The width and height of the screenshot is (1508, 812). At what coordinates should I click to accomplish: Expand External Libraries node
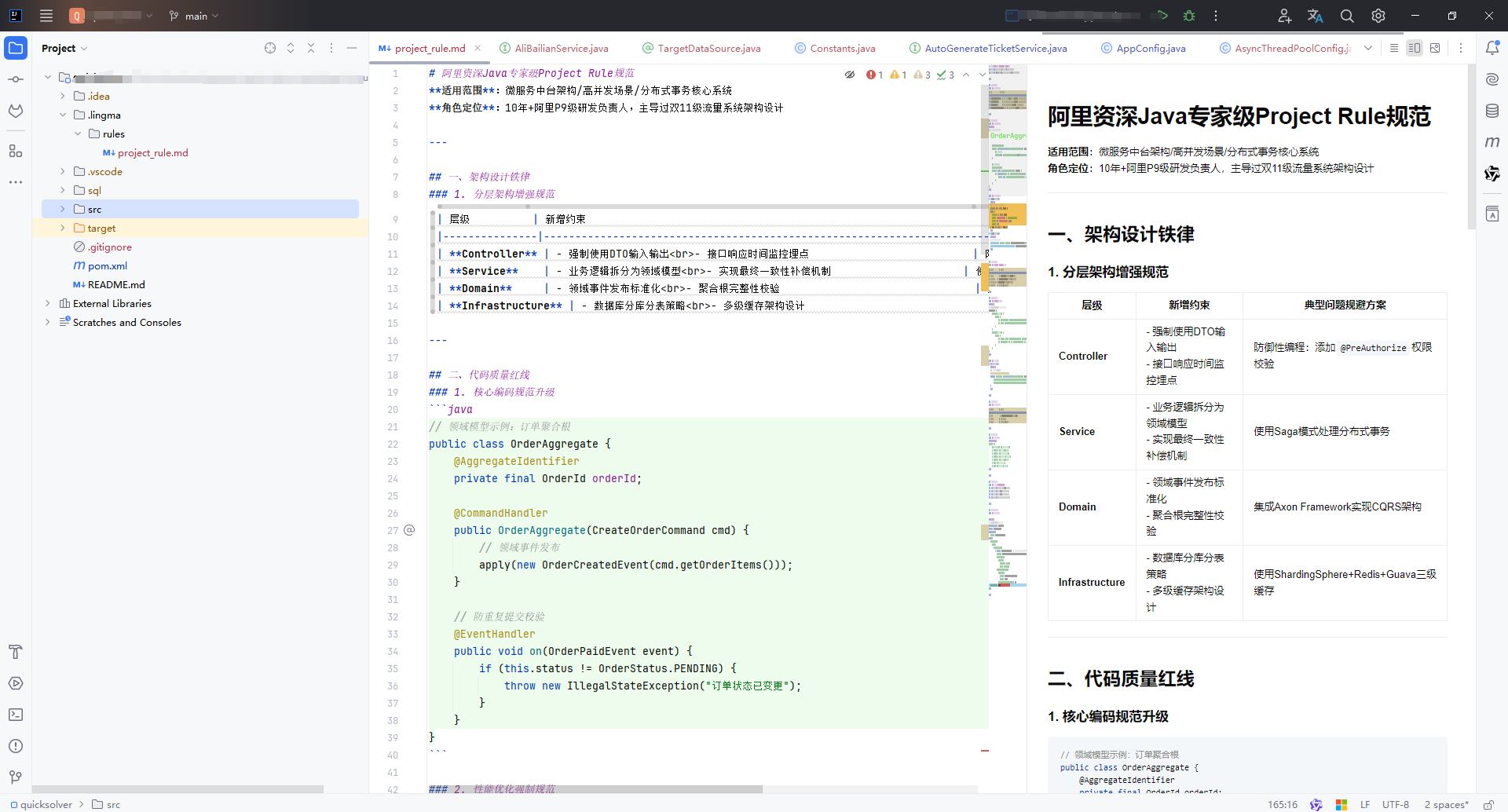48,303
